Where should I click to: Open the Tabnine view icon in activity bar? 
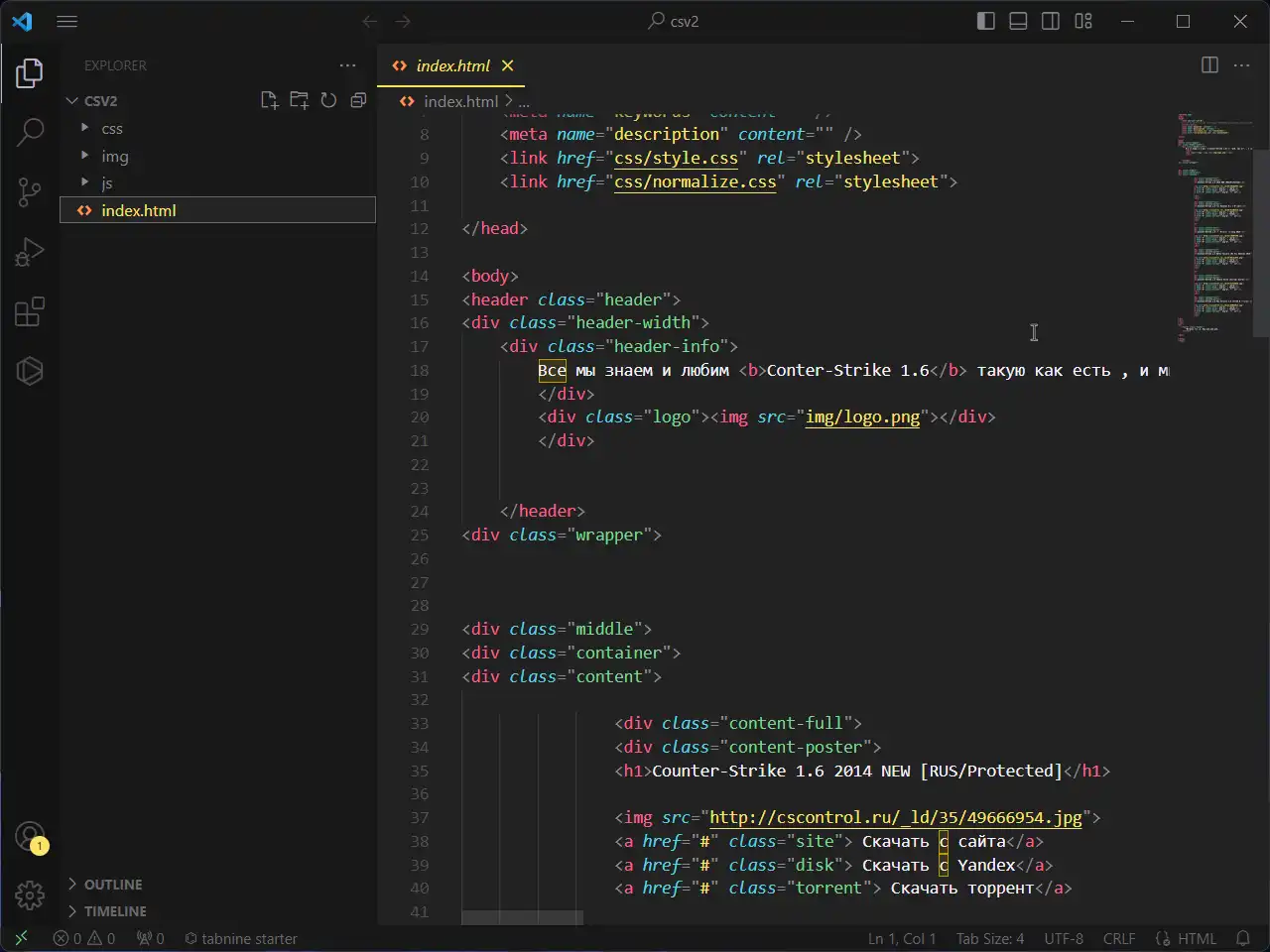pos(30,371)
